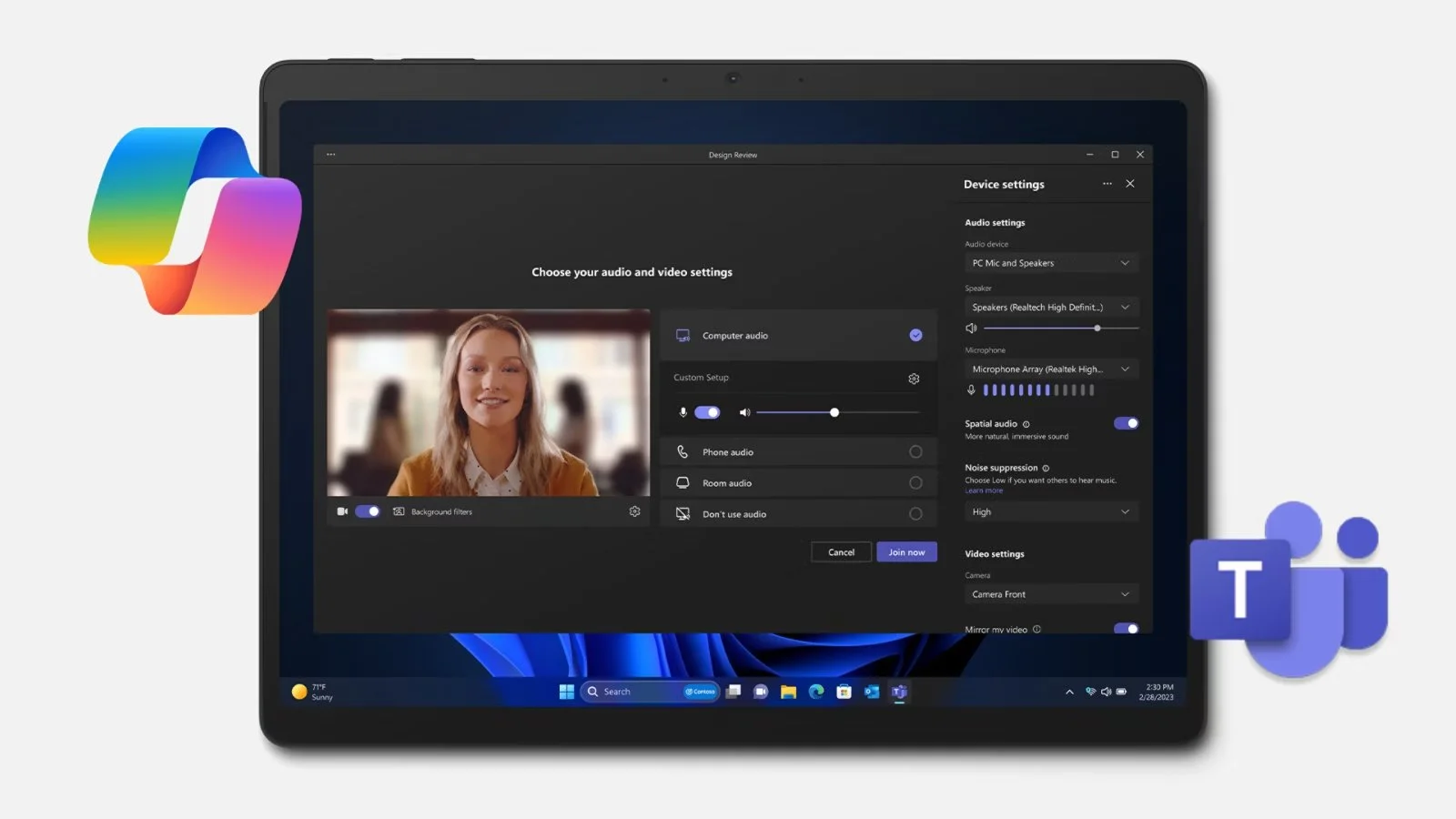Open Windows Start menu
This screenshot has height=819, width=1456.
[566, 692]
